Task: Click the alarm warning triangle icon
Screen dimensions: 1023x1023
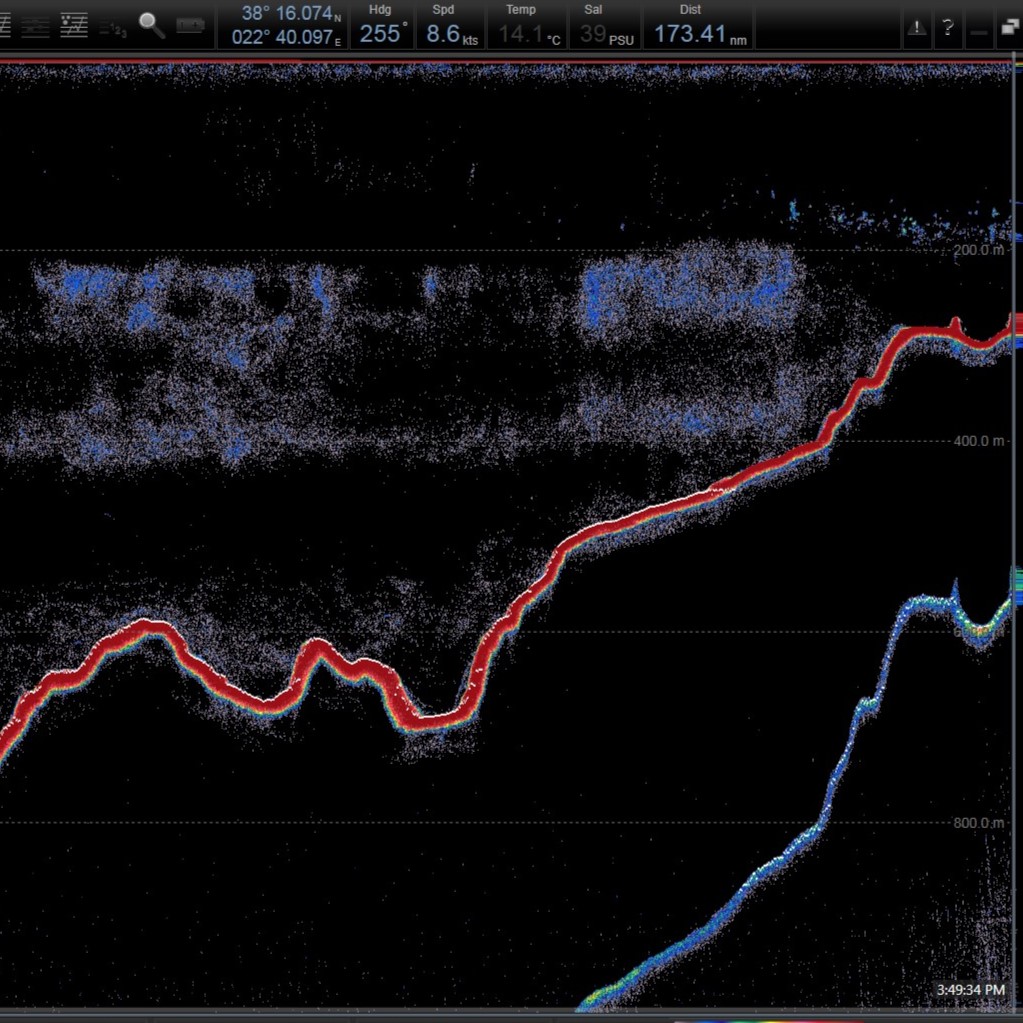Action: [x=916, y=28]
